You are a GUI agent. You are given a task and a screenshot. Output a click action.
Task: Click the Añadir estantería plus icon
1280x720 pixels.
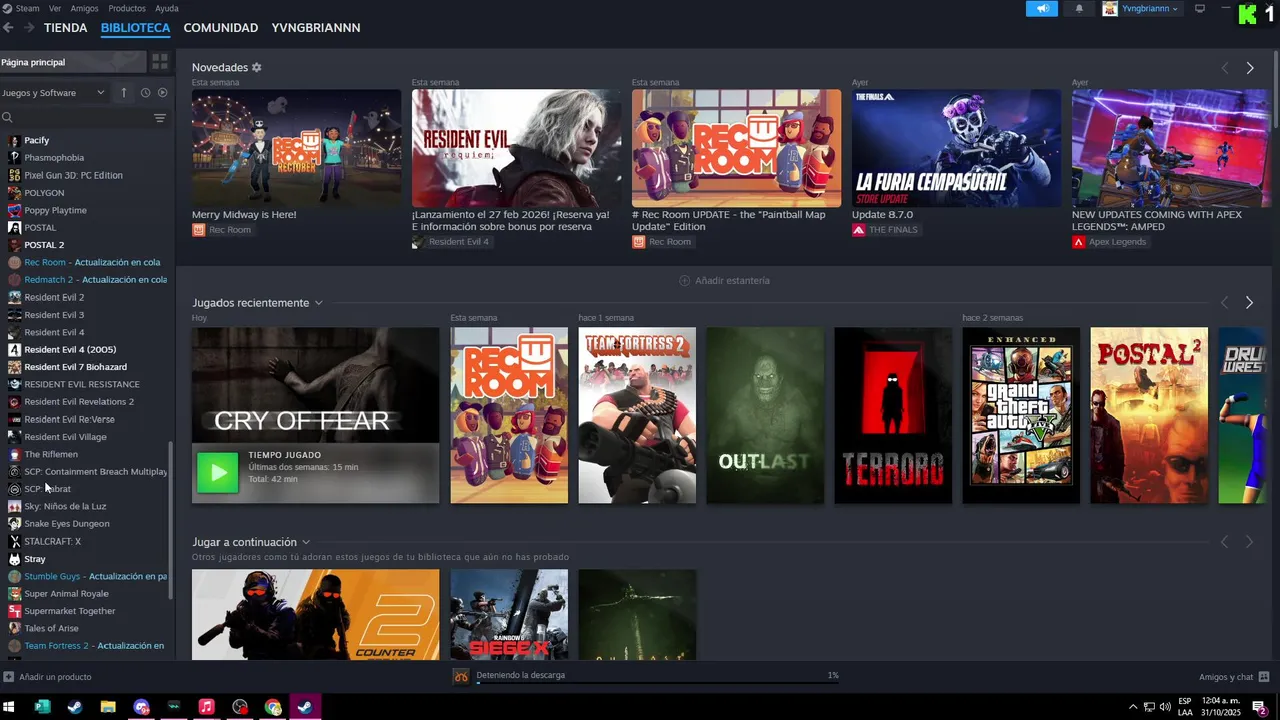[x=685, y=281]
